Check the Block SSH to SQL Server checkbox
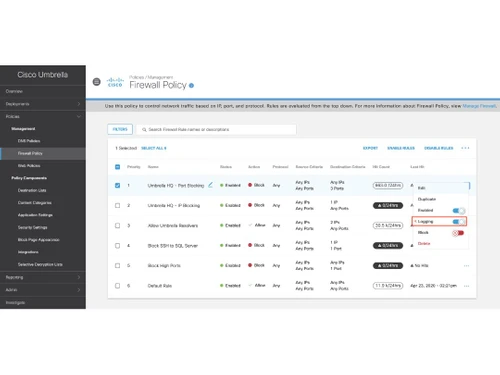 [117, 245]
